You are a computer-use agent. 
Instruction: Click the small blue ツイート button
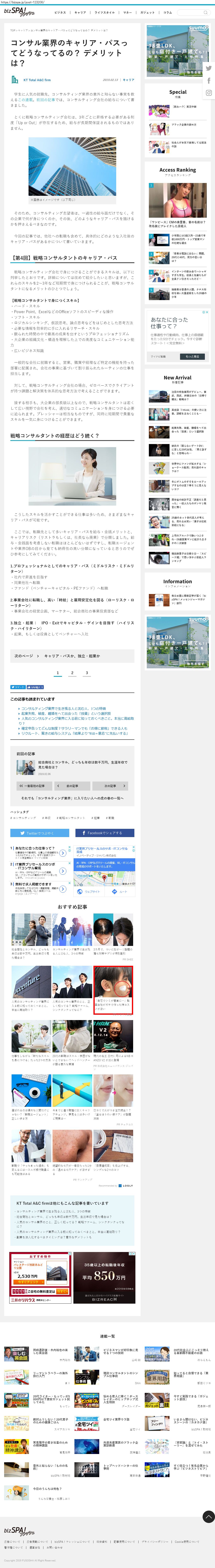[x=18, y=687]
